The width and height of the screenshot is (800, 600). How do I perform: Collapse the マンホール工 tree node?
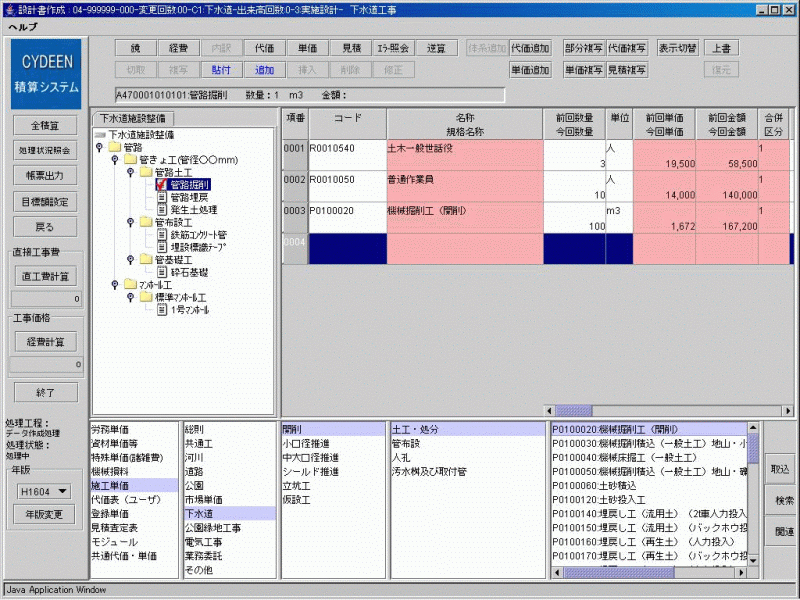pos(114,284)
